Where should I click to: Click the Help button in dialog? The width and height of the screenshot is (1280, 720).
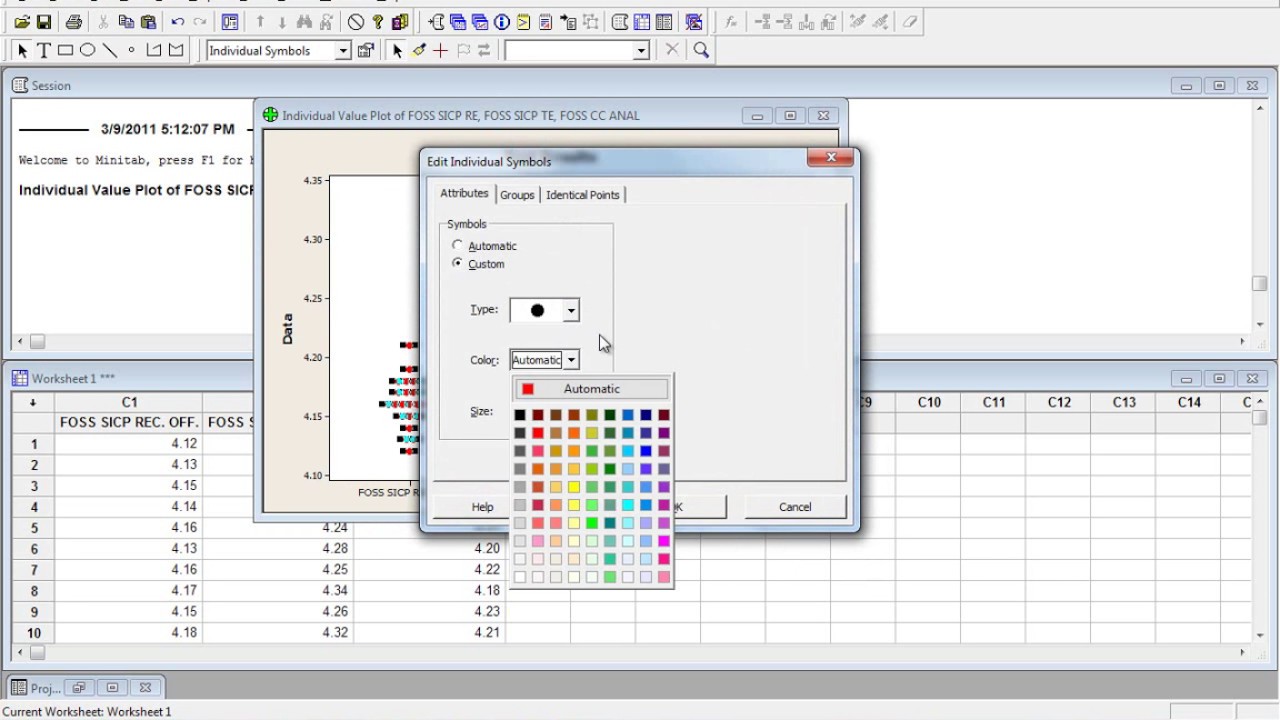[482, 507]
